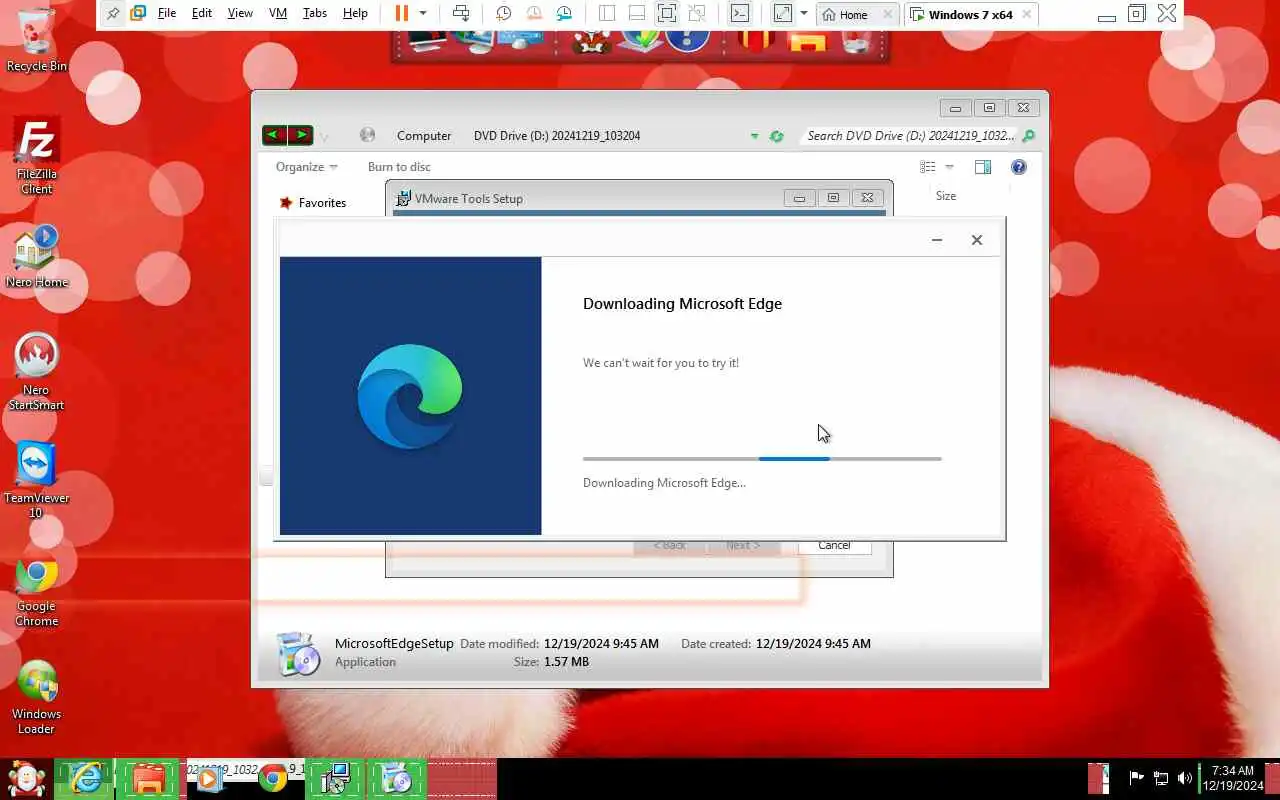Close the Windows 7 x64 tab
The height and width of the screenshot is (800, 1280).
coord(1027,15)
